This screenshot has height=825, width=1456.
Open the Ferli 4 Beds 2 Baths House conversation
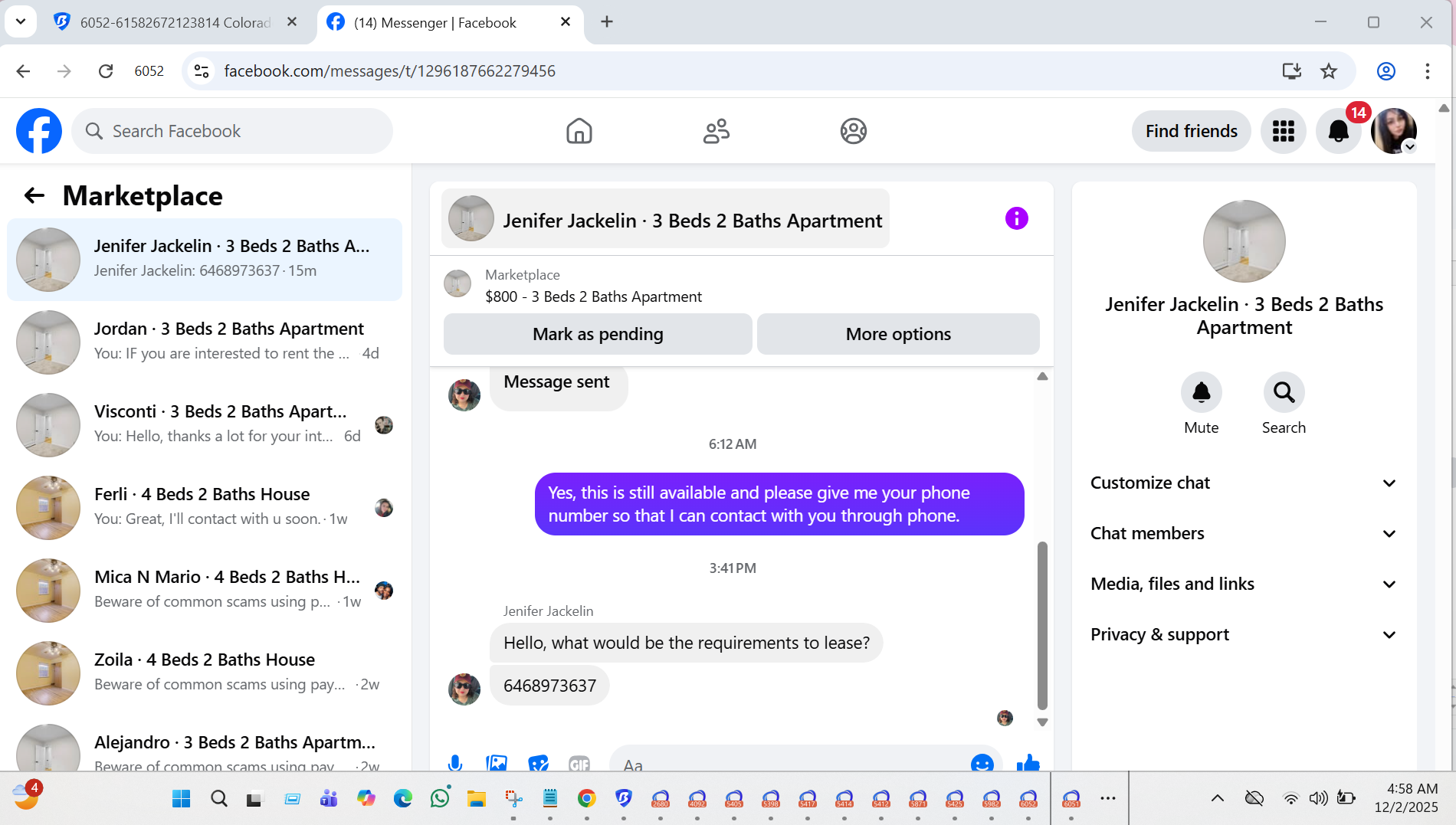click(205, 508)
